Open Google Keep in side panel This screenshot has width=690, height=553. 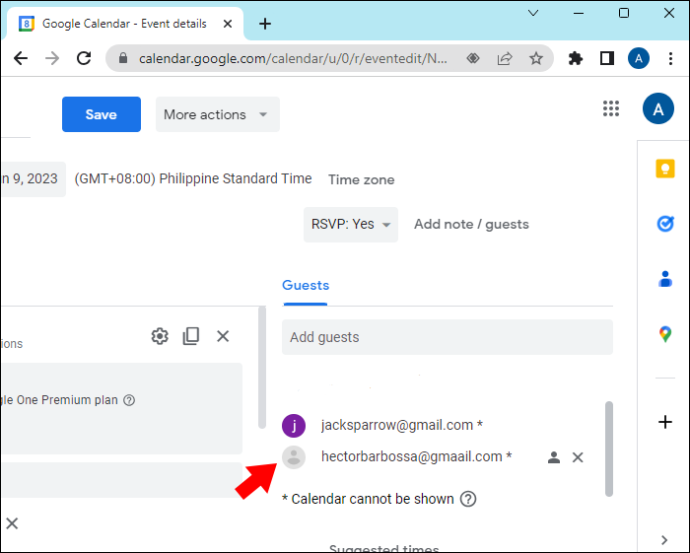[665, 168]
